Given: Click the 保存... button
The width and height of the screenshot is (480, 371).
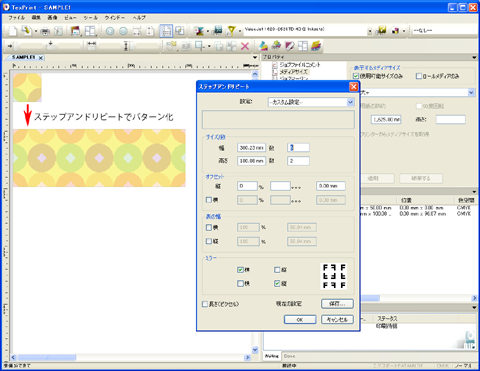Looking at the screenshot, I should (x=337, y=304).
